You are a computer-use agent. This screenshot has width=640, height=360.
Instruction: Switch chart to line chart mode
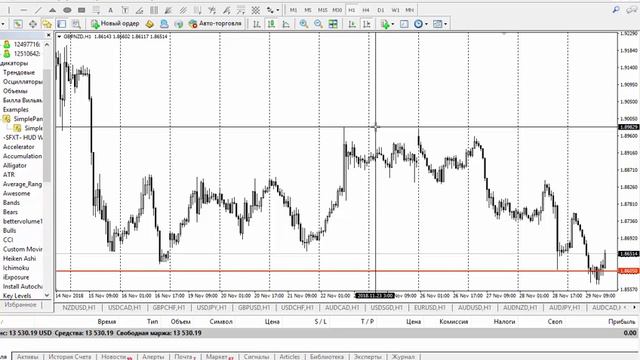click(286, 24)
